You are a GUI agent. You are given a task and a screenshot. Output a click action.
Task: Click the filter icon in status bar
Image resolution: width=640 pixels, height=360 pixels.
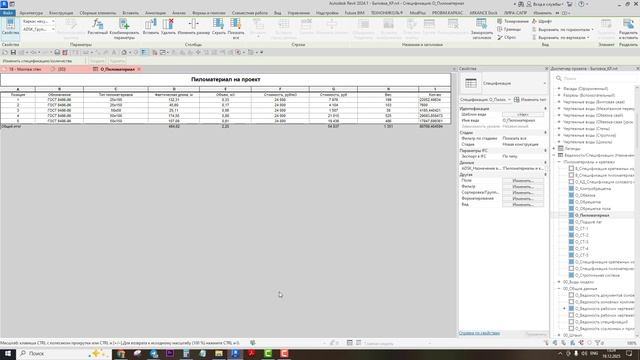click(598, 343)
